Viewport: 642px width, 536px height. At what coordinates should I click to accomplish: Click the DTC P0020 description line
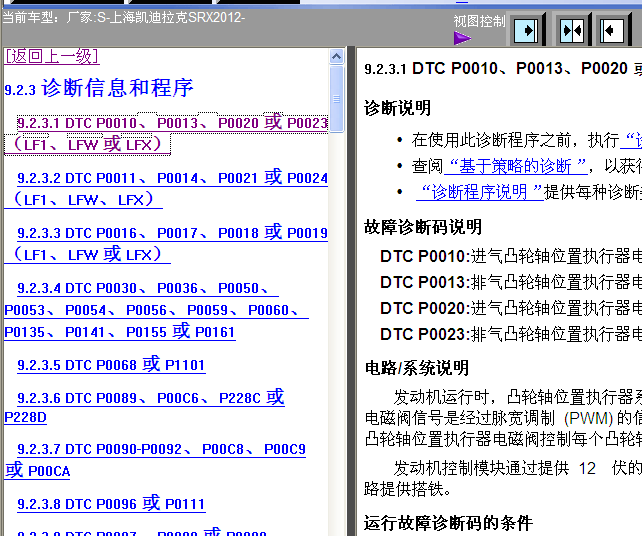[x=511, y=308]
